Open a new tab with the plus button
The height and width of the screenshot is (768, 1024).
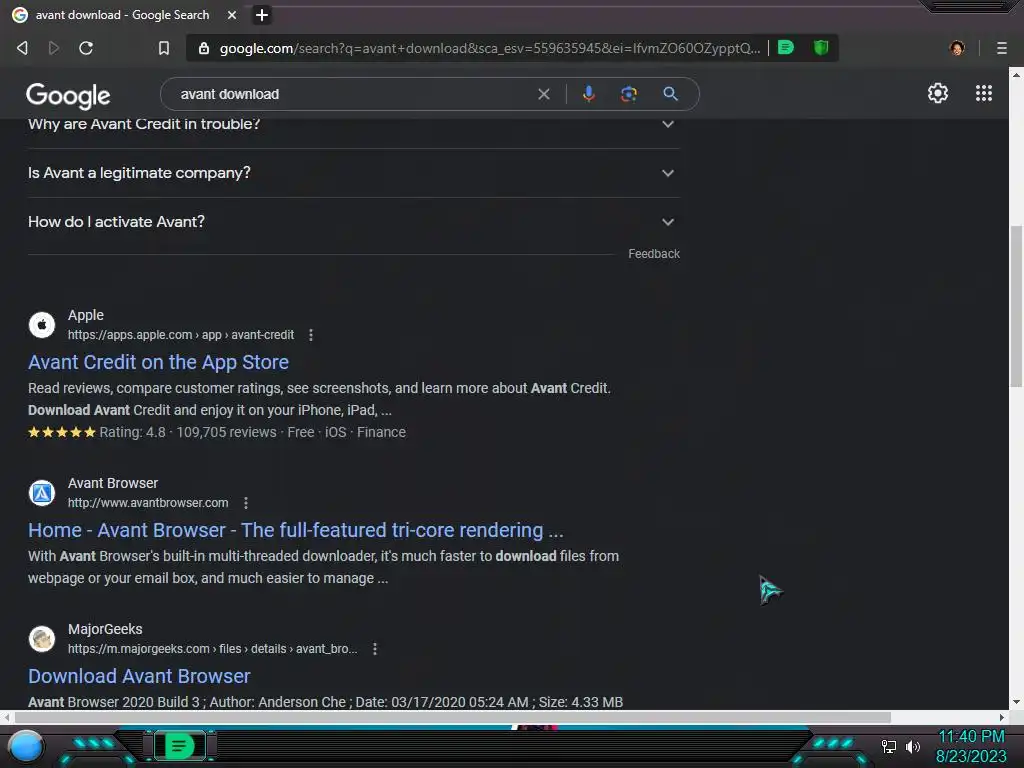pos(262,15)
